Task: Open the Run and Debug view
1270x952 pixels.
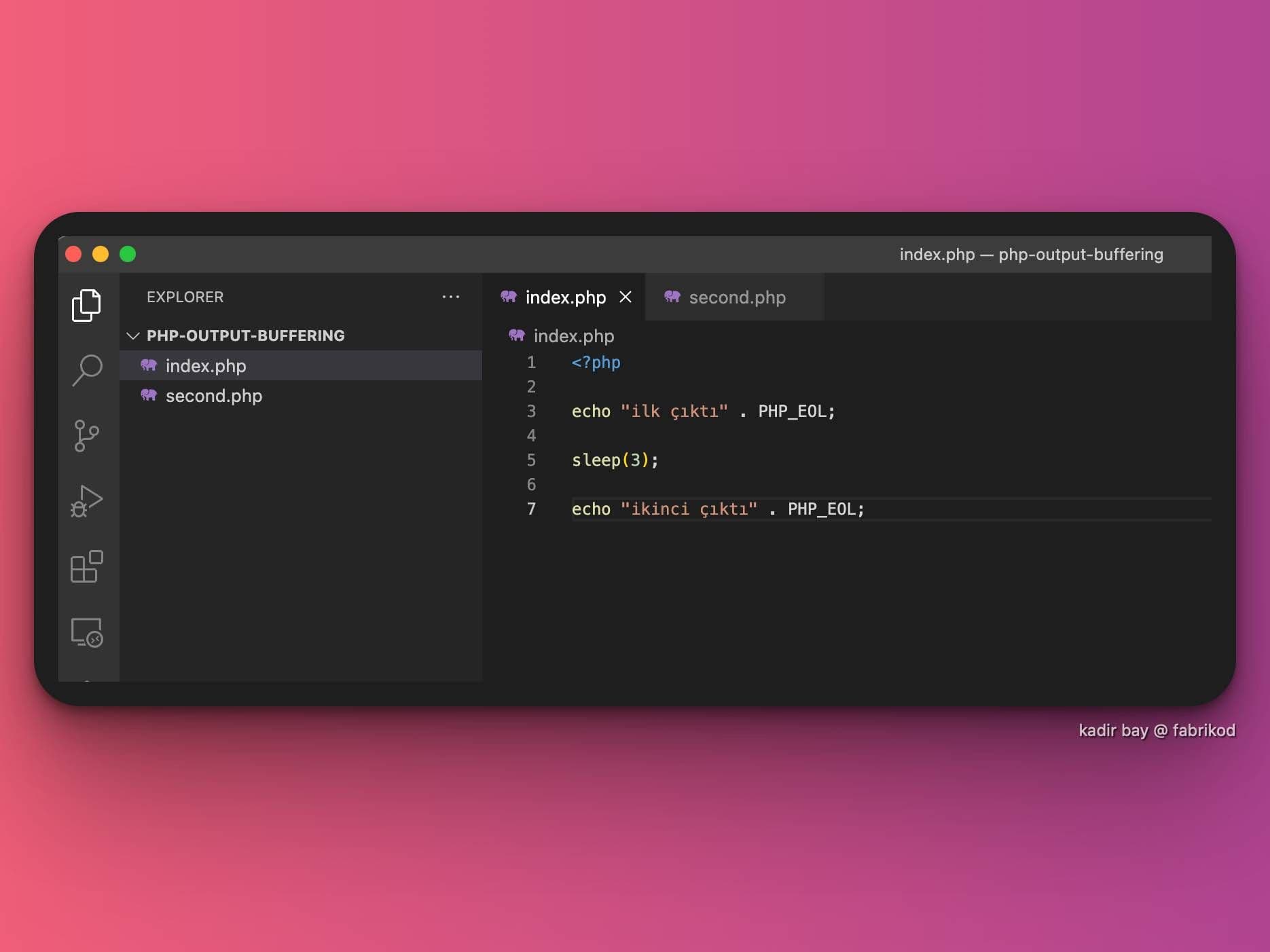Action: click(x=86, y=501)
